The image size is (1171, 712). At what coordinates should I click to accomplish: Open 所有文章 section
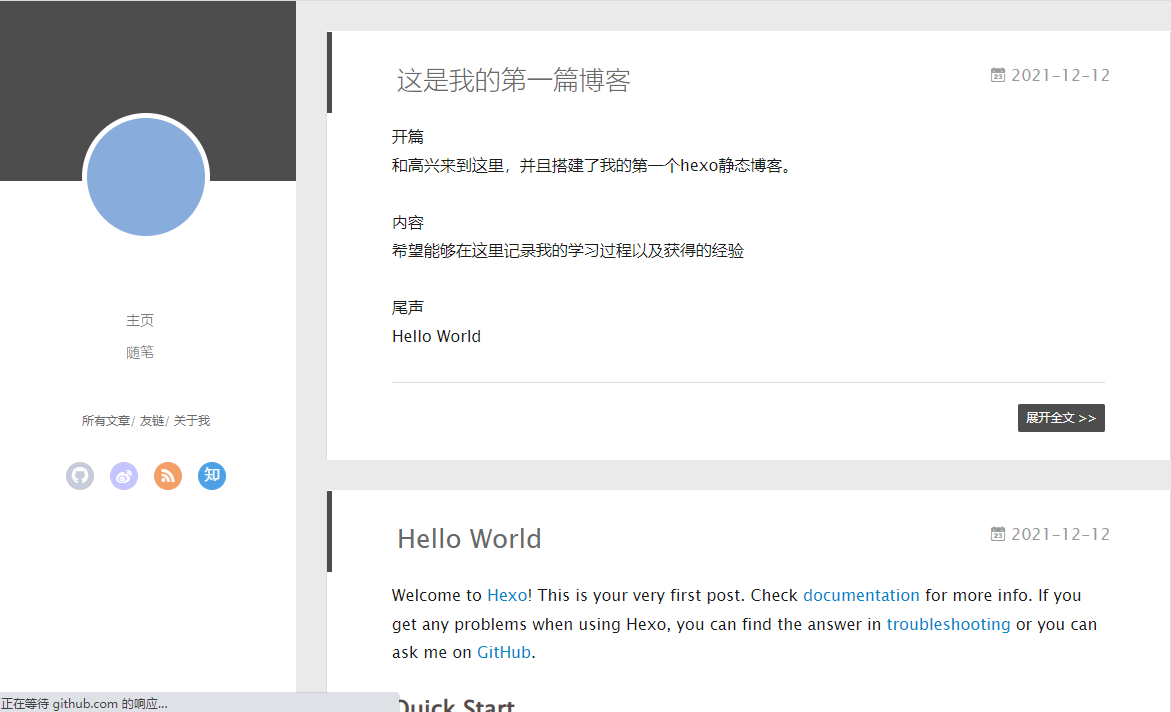coord(106,421)
